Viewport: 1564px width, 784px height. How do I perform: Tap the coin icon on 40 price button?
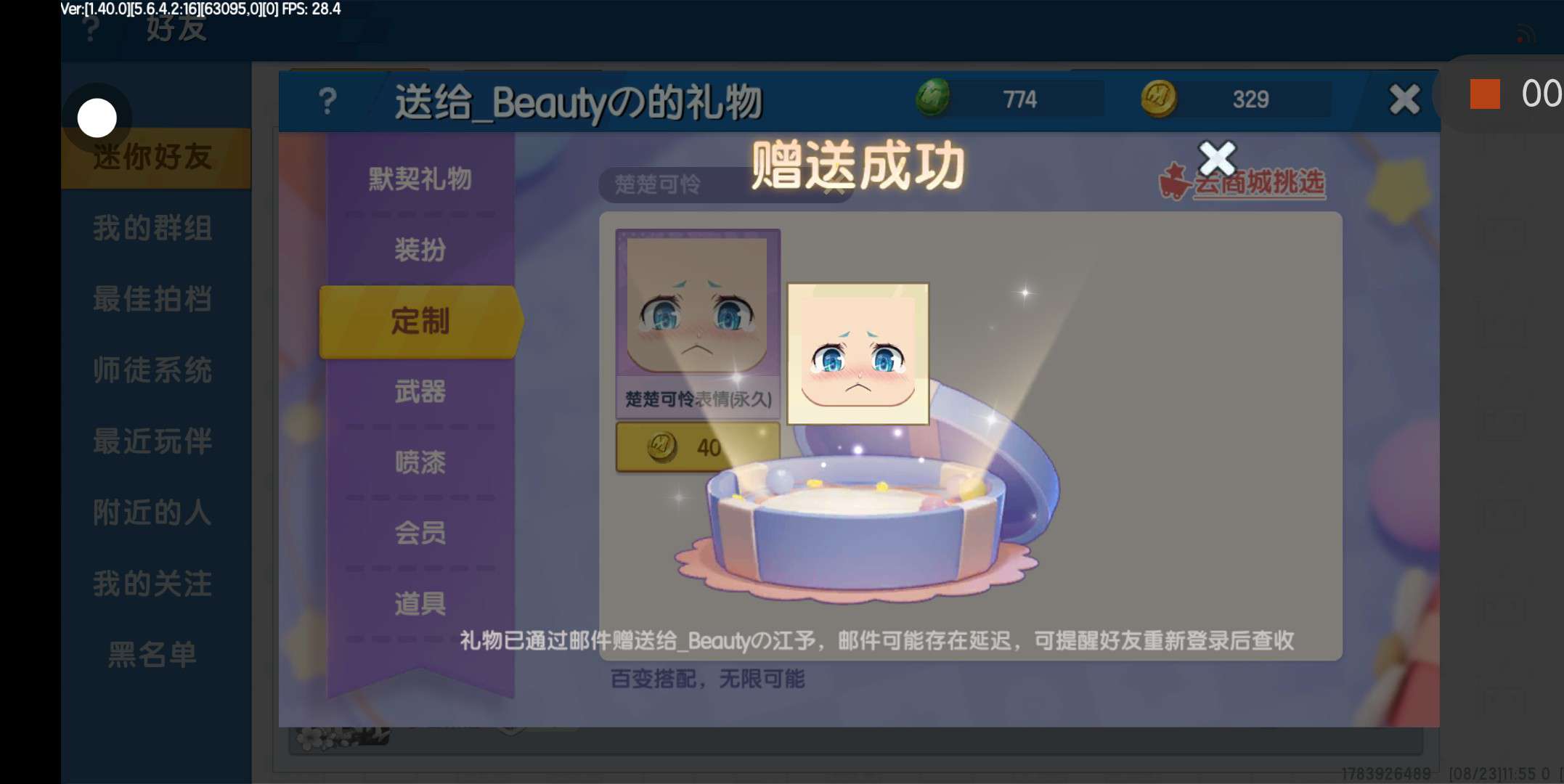pyautogui.click(x=661, y=446)
